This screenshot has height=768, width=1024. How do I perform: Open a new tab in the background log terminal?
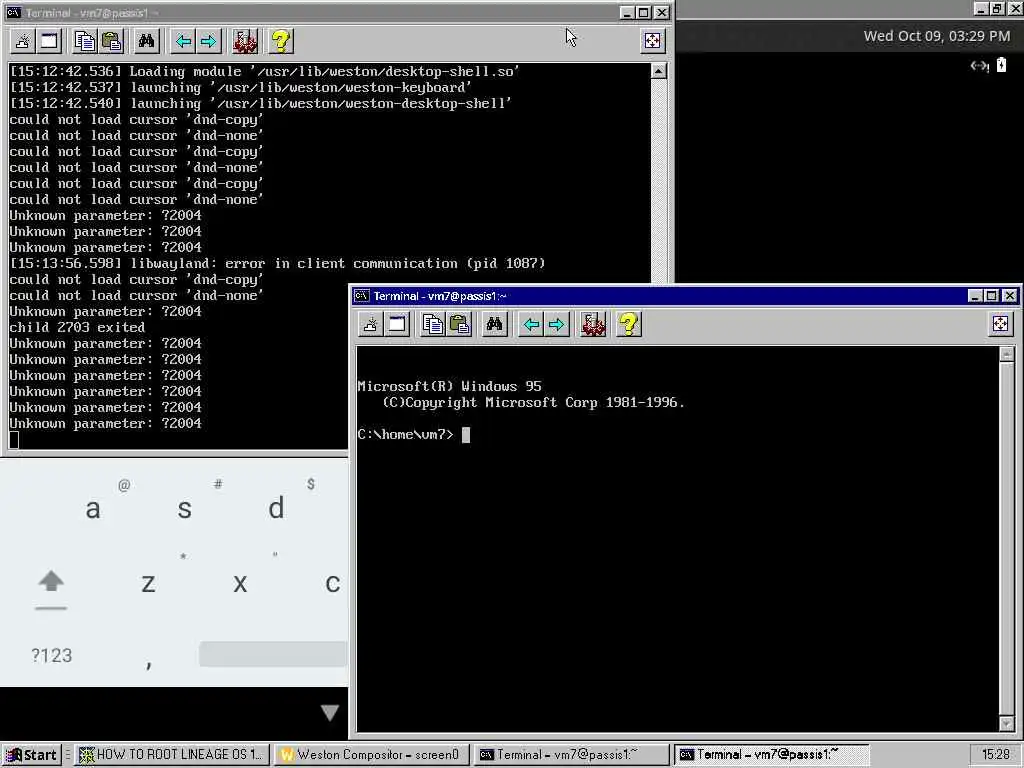pyautogui.click(x=23, y=41)
